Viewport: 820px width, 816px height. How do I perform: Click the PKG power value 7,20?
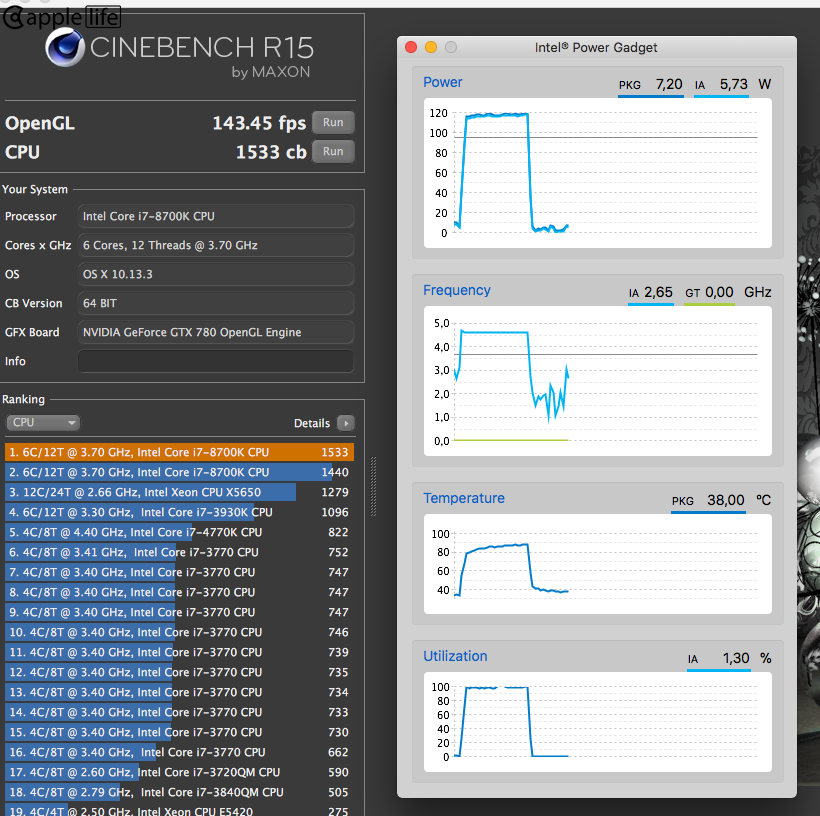(x=669, y=84)
